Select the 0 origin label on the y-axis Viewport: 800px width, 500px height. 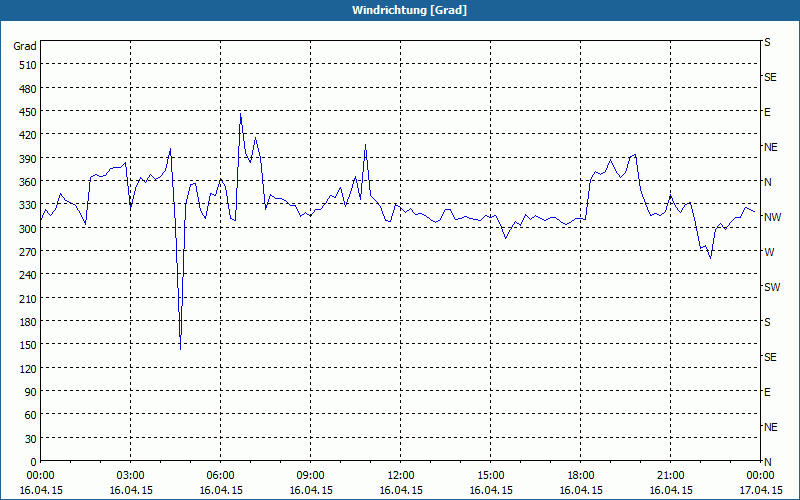click(34, 462)
